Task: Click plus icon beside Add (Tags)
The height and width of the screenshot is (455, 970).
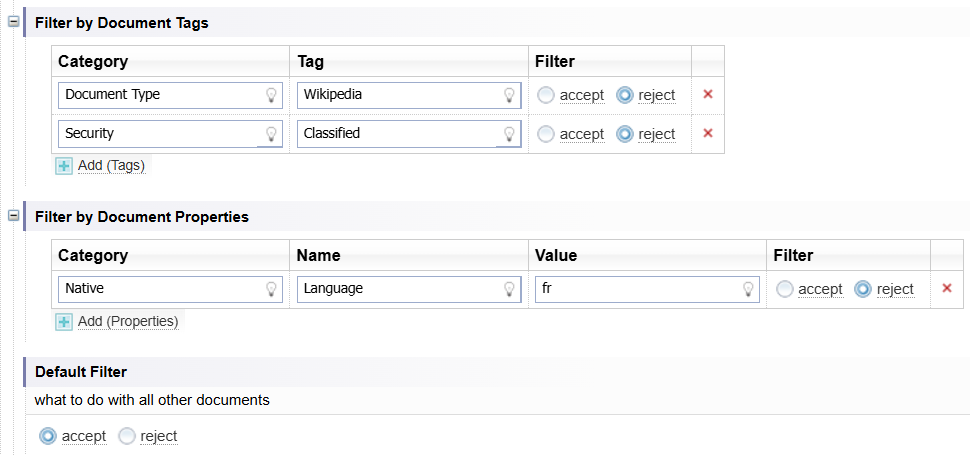Action: coord(65,165)
